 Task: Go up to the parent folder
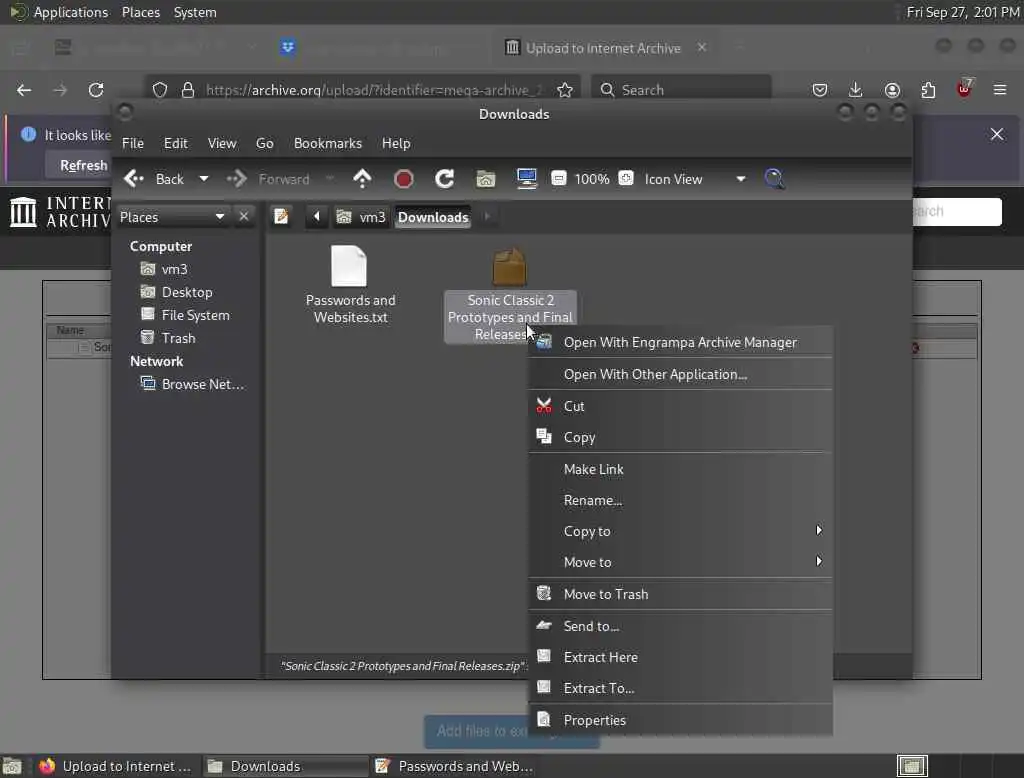(362, 179)
